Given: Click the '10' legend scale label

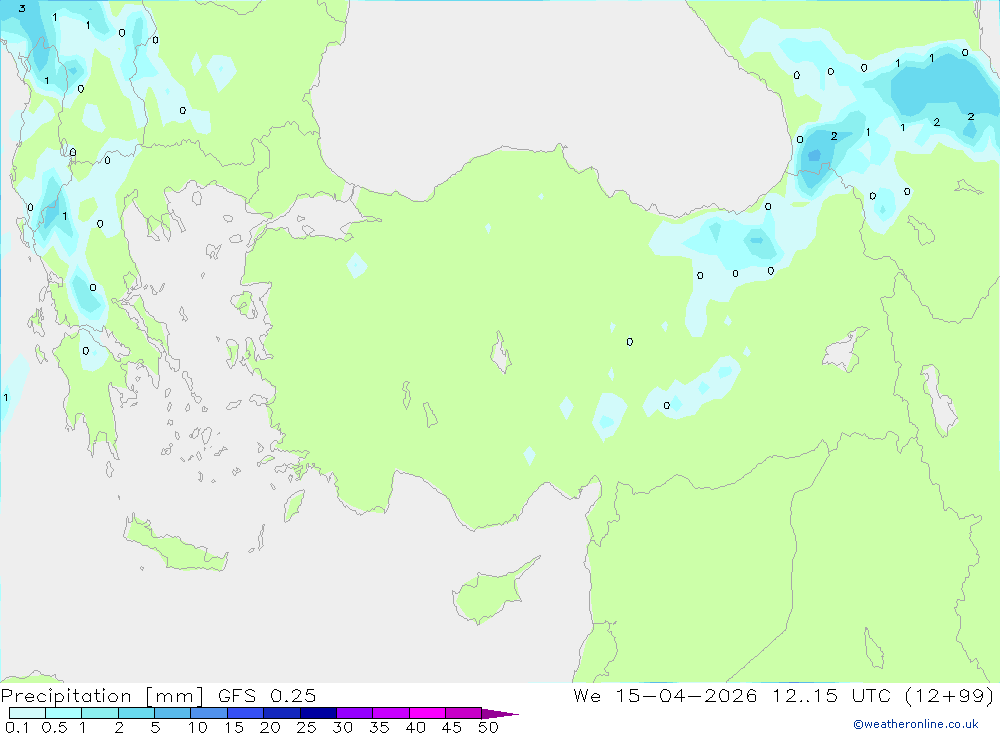Looking at the screenshot, I should pos(198,727).
